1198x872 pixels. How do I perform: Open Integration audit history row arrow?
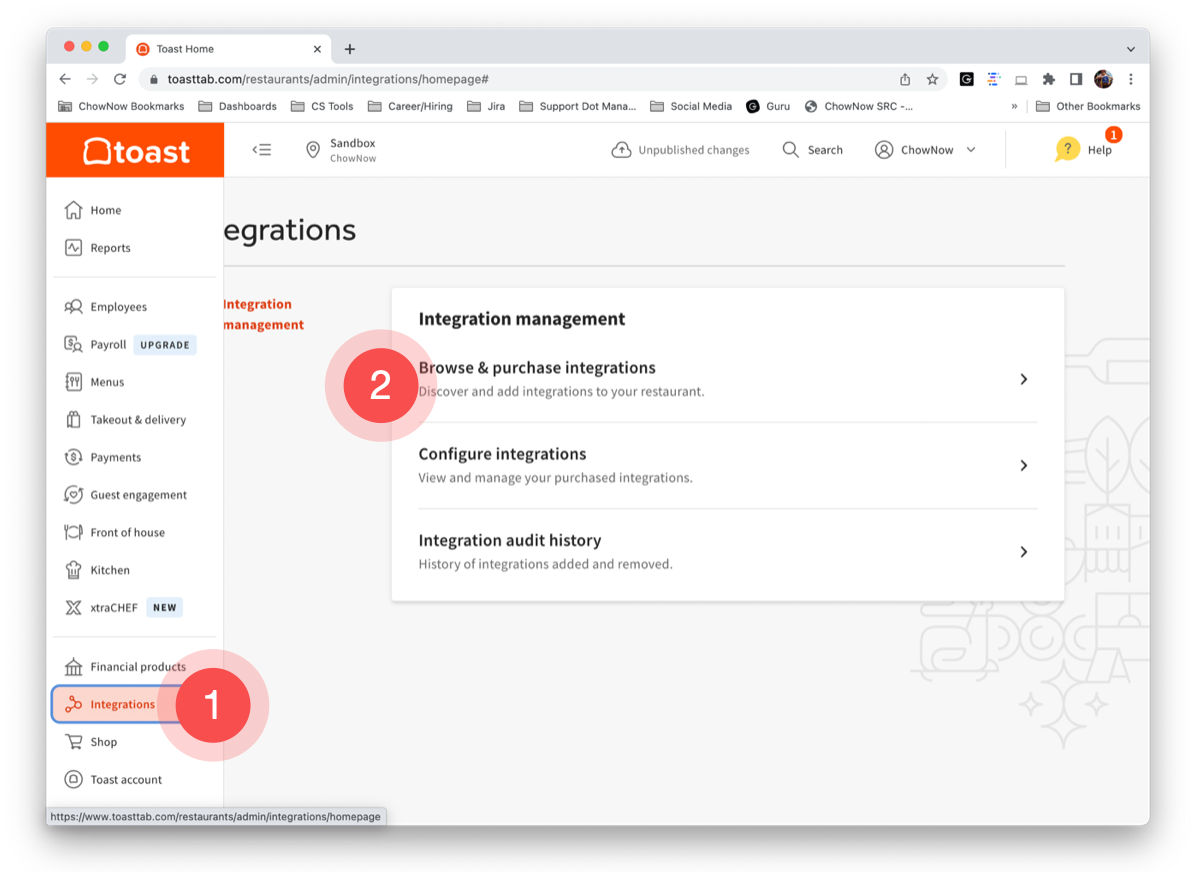tap(1023, 552)
